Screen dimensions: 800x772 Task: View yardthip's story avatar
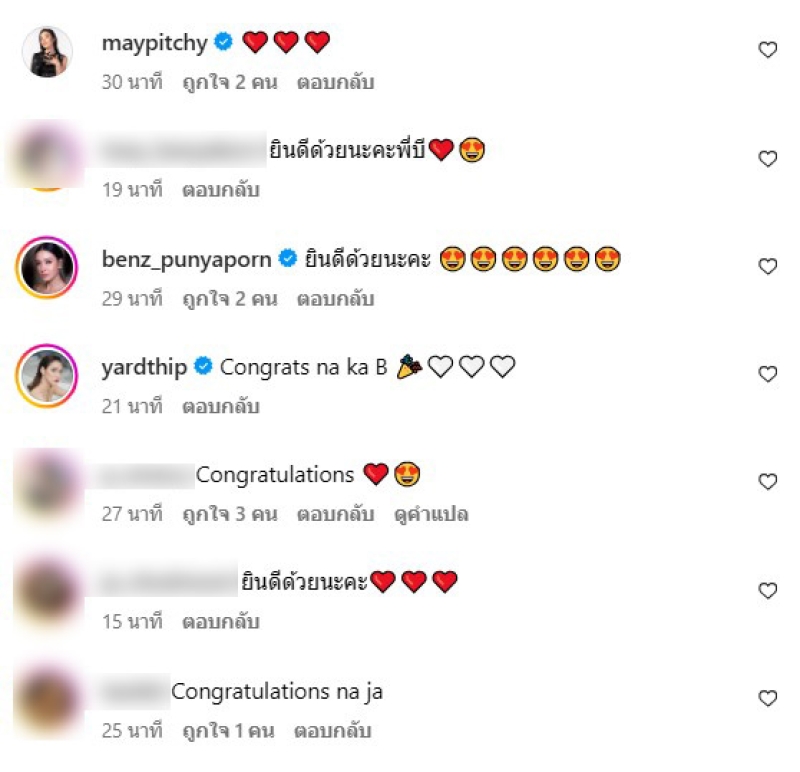pyautogui.click(x=47, y=376)
